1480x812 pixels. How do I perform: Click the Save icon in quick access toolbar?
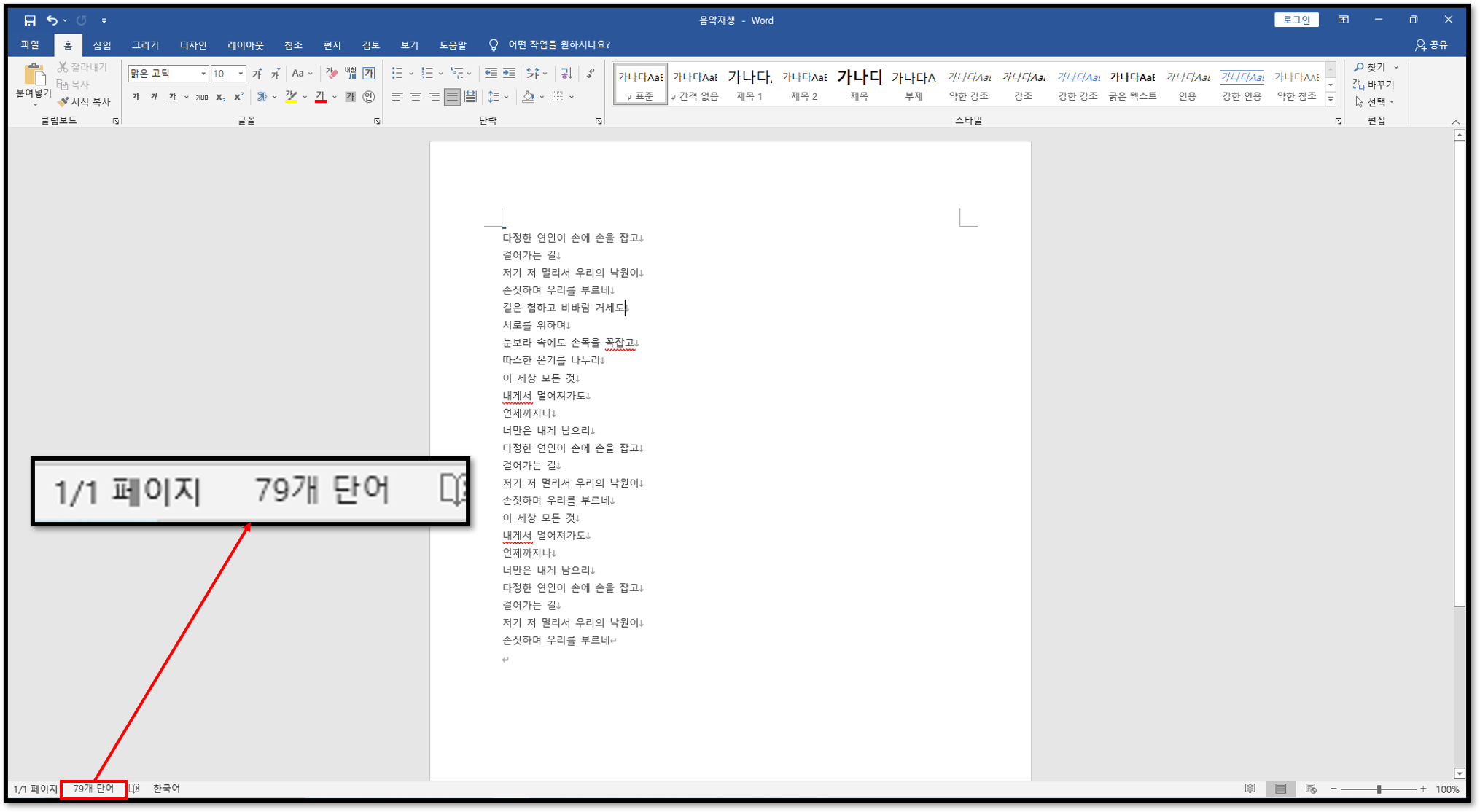[x=29, y=20]
